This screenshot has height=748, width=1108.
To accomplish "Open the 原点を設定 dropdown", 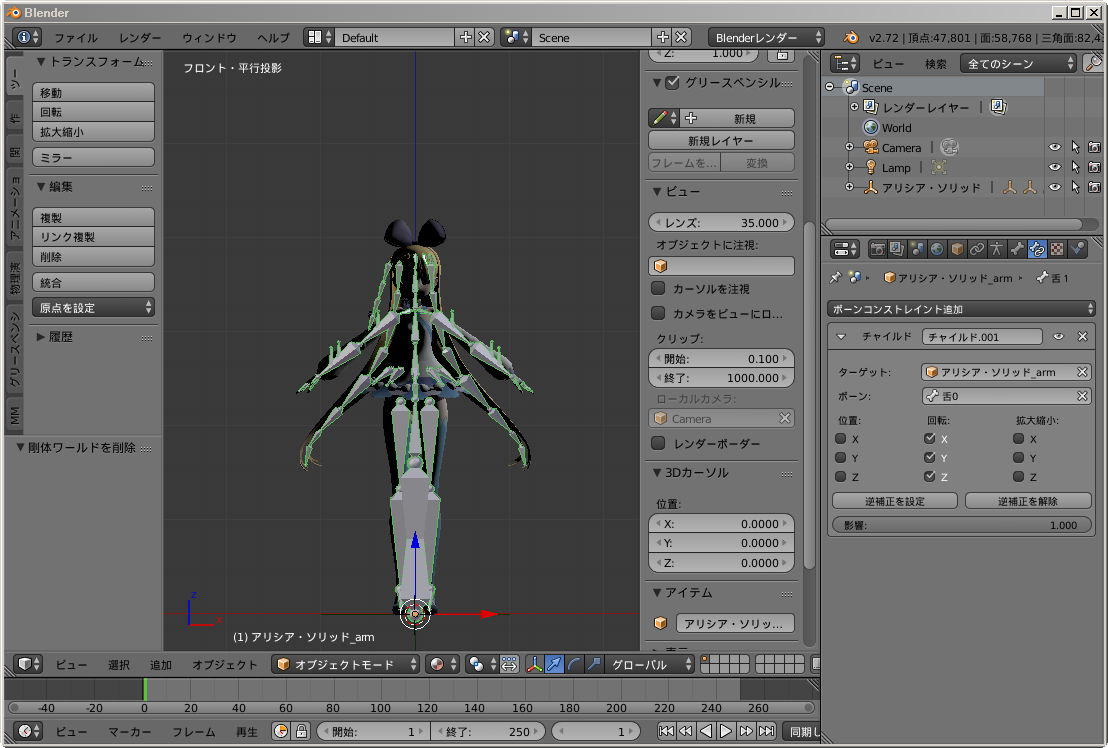I will click(x=93, y=307).
